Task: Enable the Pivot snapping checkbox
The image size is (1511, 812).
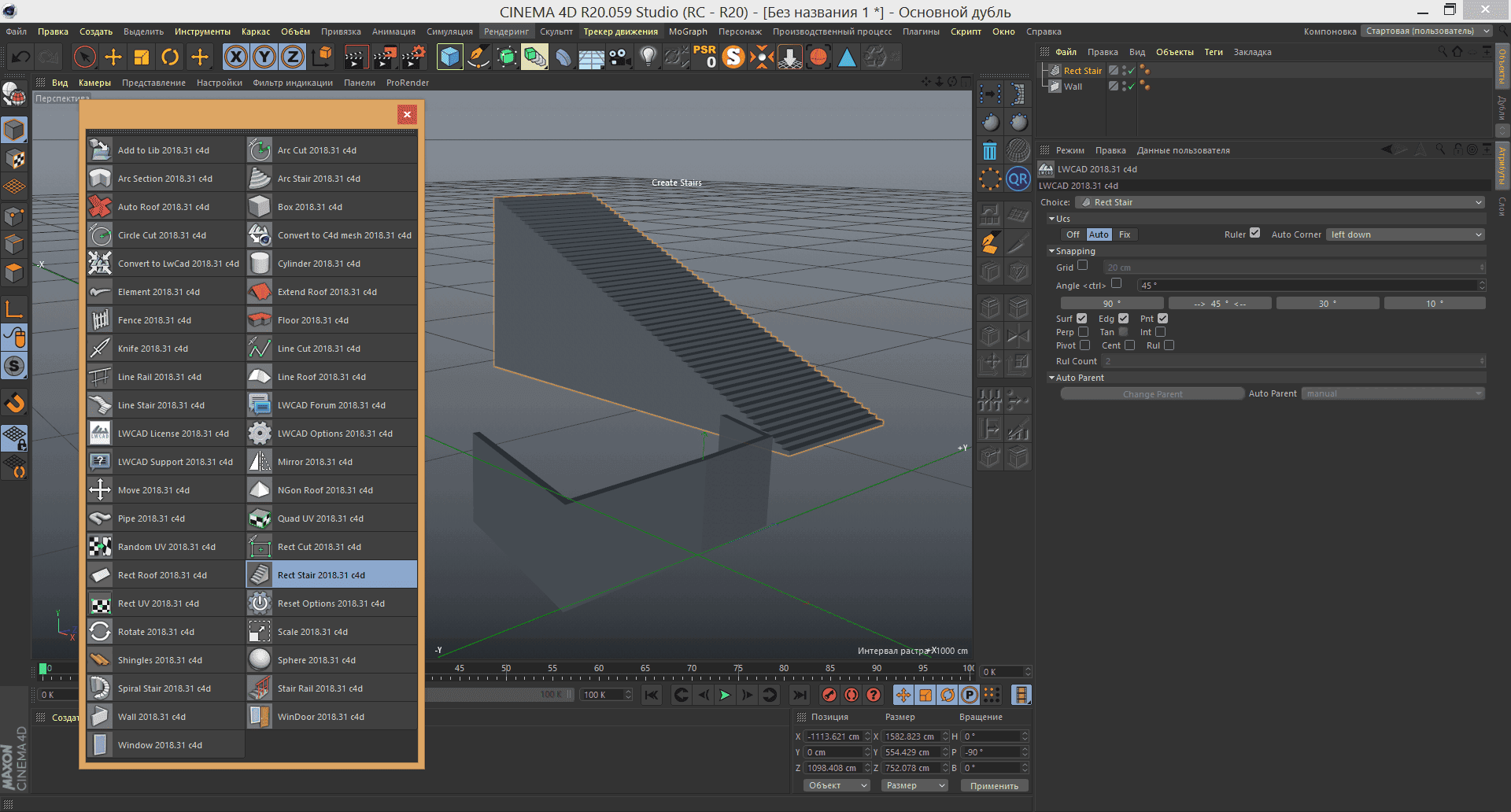Action: [x=1085, y=345]
